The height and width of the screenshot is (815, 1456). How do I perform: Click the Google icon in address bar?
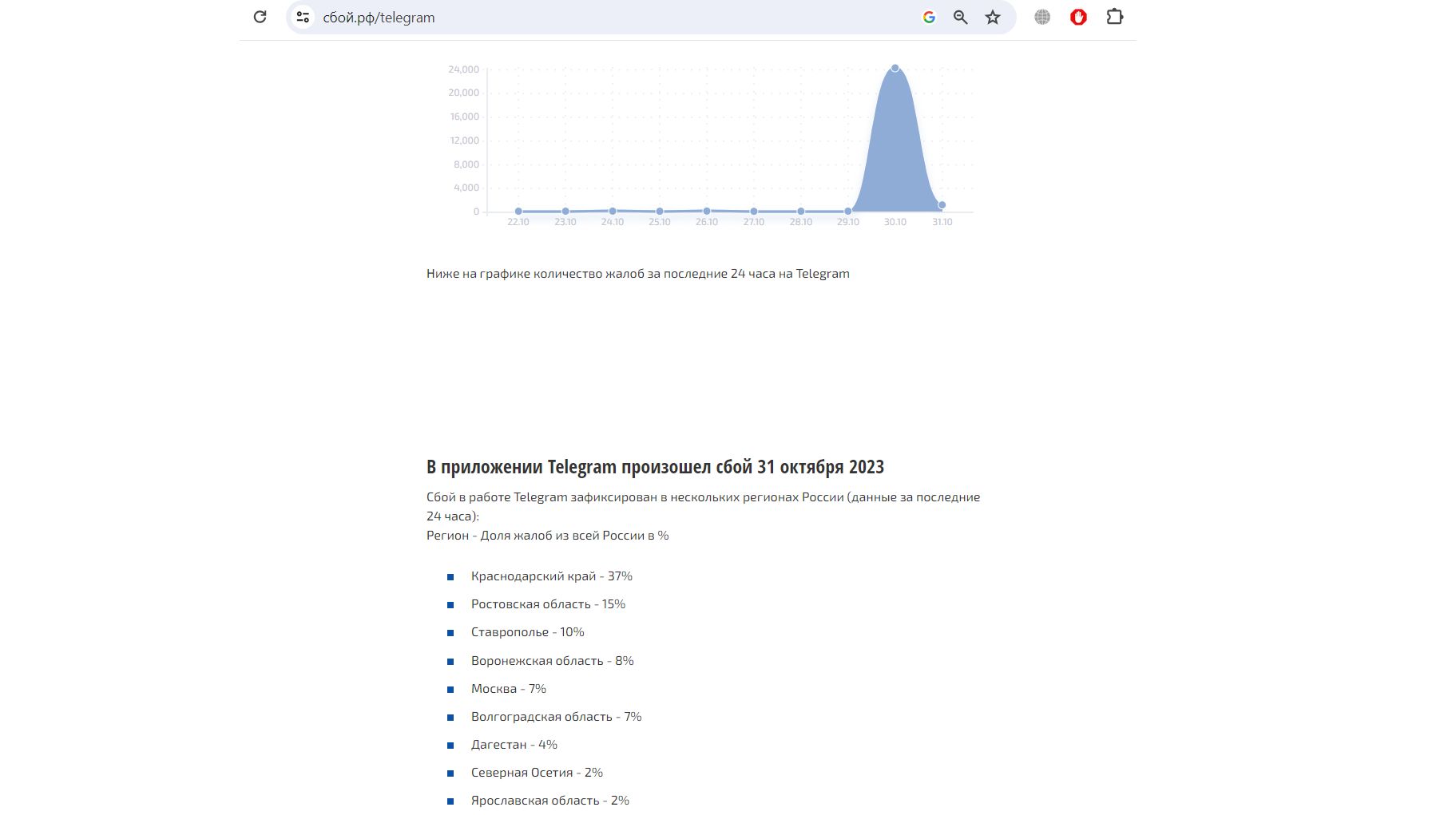pos(929,17)
